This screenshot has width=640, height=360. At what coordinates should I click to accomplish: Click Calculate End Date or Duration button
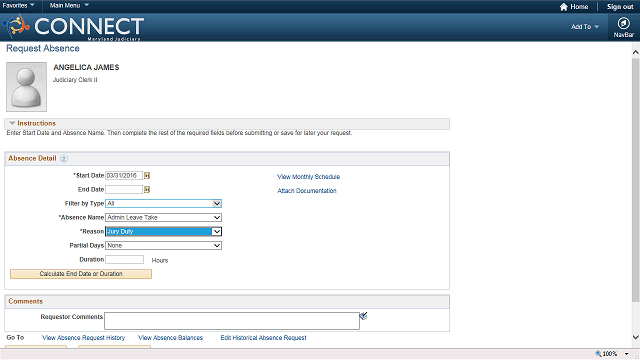pos(81,274)
